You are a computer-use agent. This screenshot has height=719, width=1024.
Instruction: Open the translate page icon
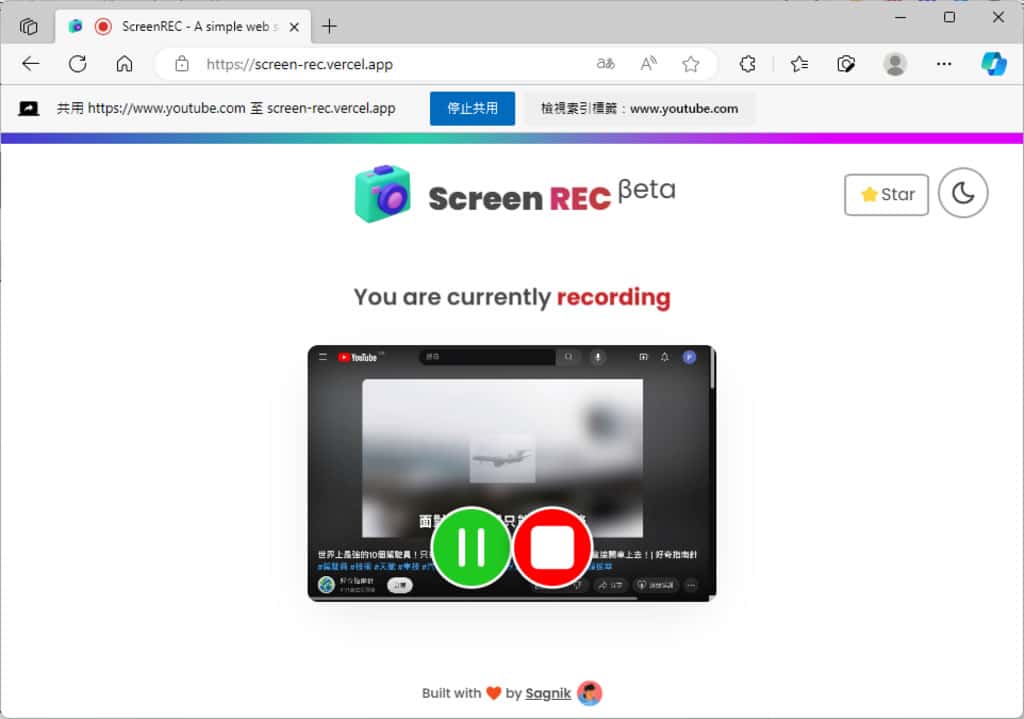tap(605, 64)
